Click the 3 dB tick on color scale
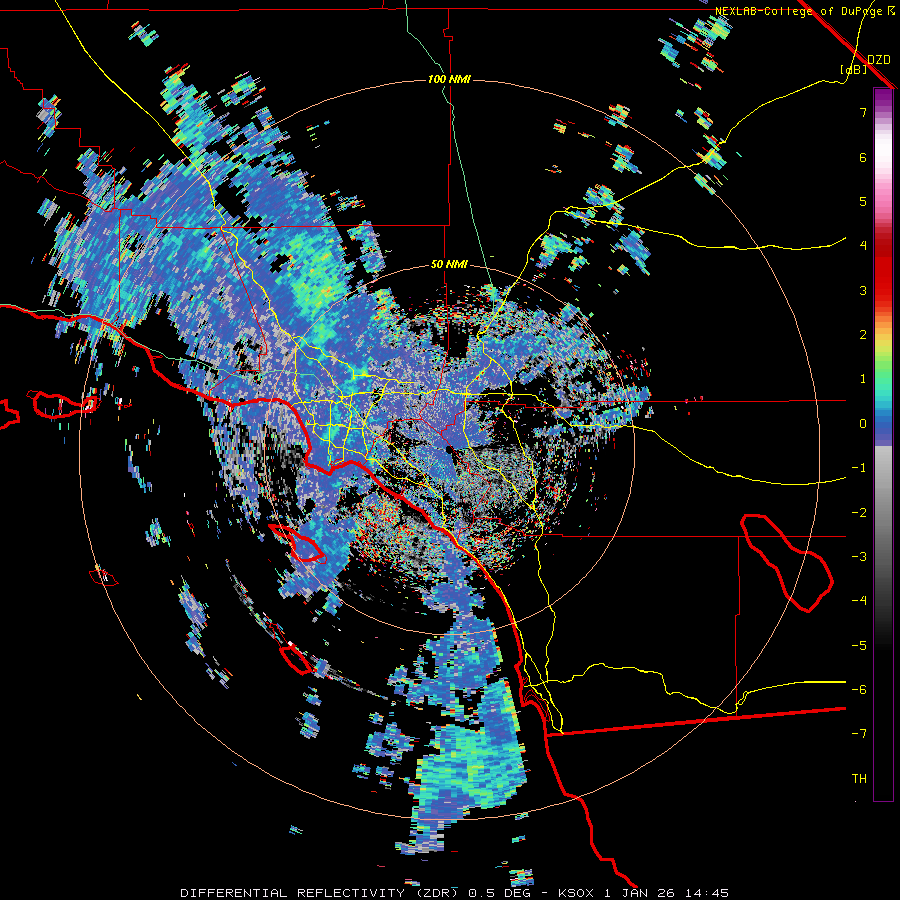900x900 pixels. (863, 290)
